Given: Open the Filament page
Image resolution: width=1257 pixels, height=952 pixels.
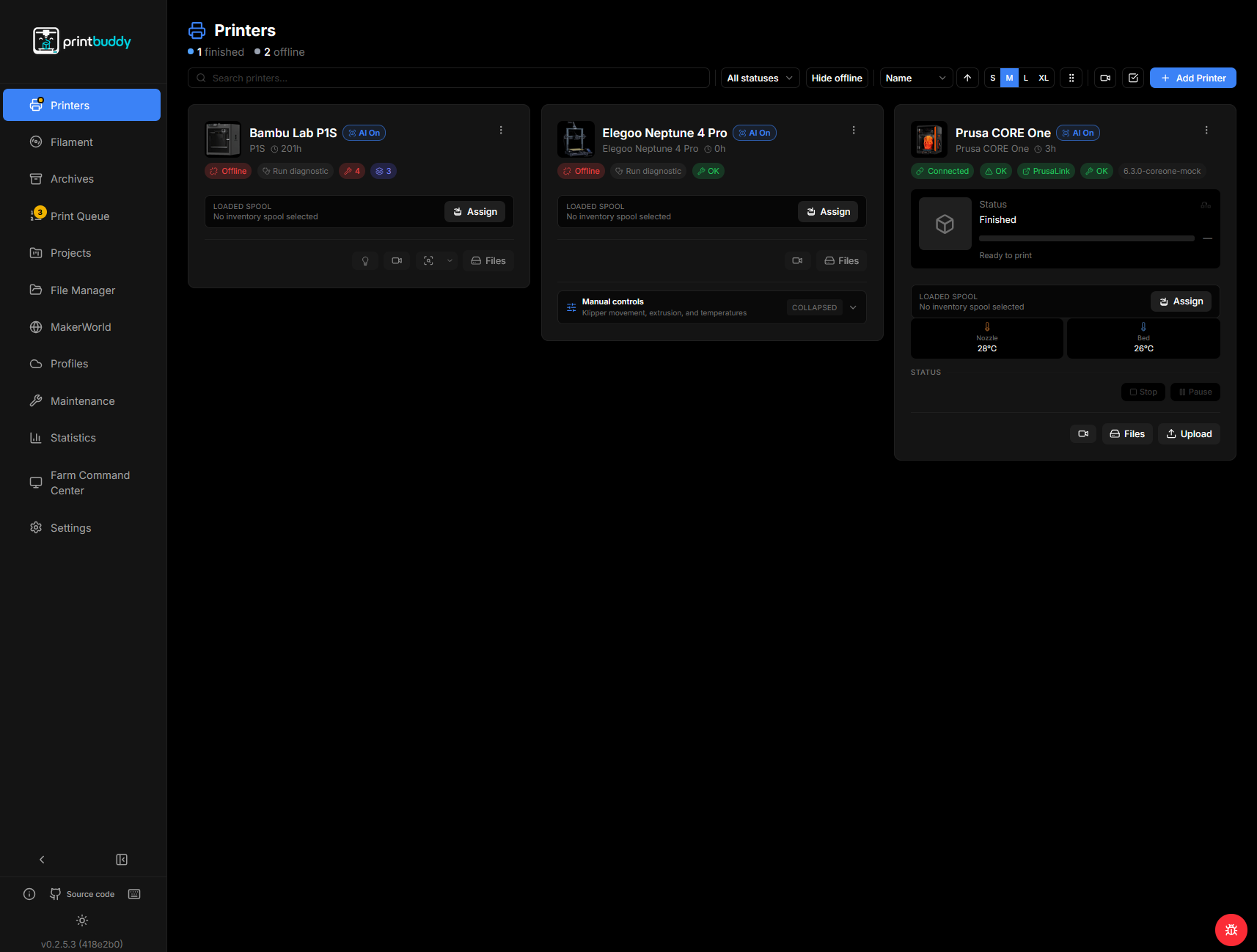Looking at the screenshot, I should pos(82,142).
